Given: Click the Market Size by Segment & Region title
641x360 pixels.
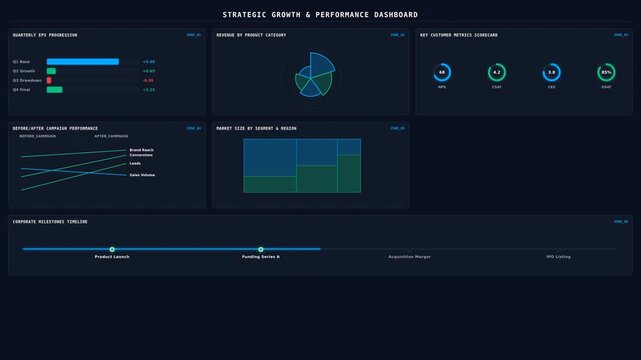Looking at the screenshot, I should [256, 128].
